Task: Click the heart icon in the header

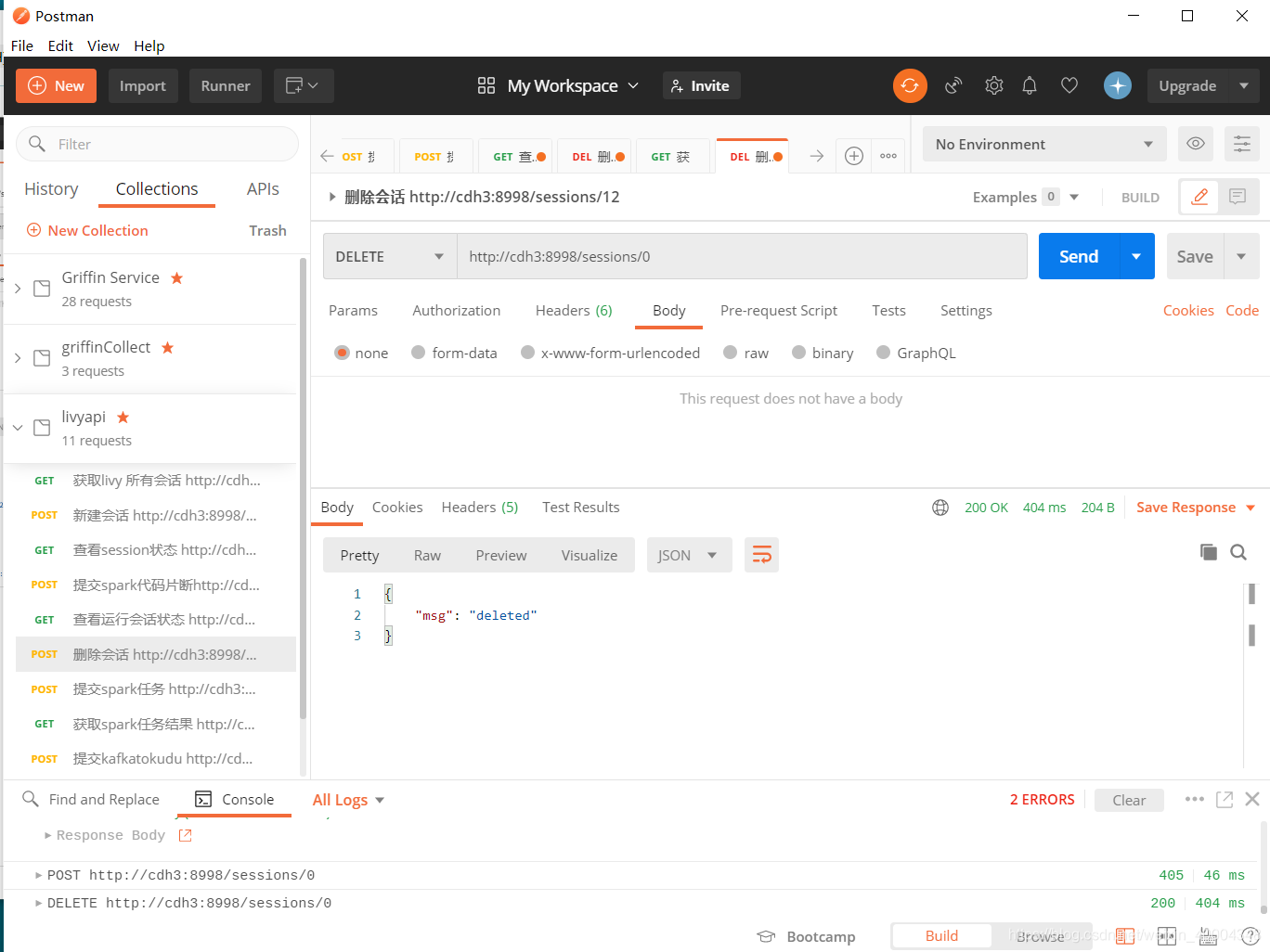Action: click(x=1069, y=85)
